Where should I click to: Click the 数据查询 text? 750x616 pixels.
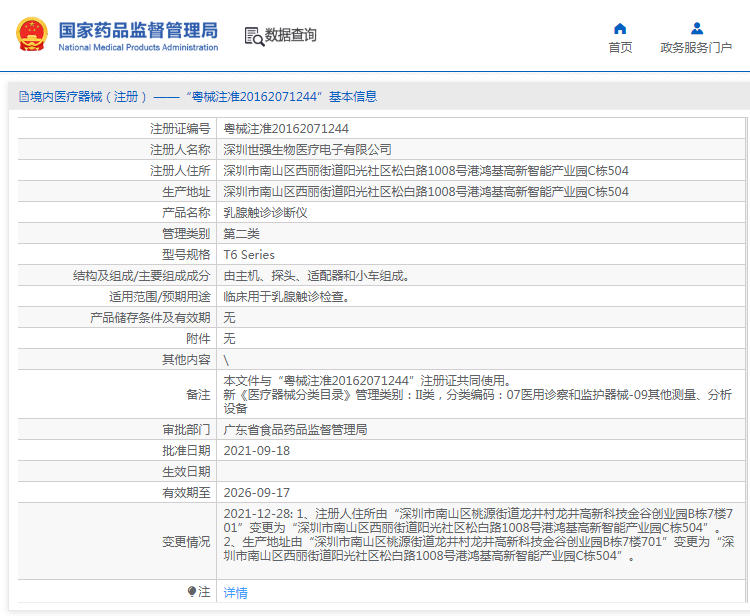point(290,35)
